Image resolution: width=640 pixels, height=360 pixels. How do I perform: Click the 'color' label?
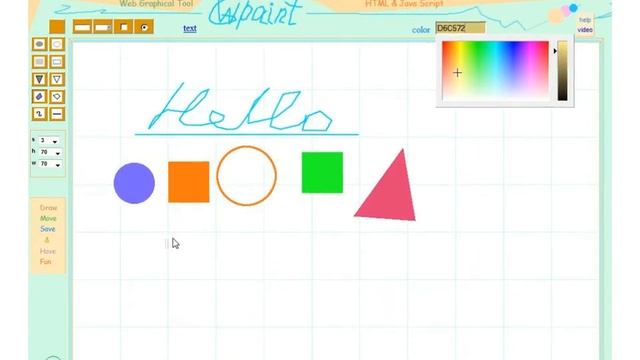(421, 30)
